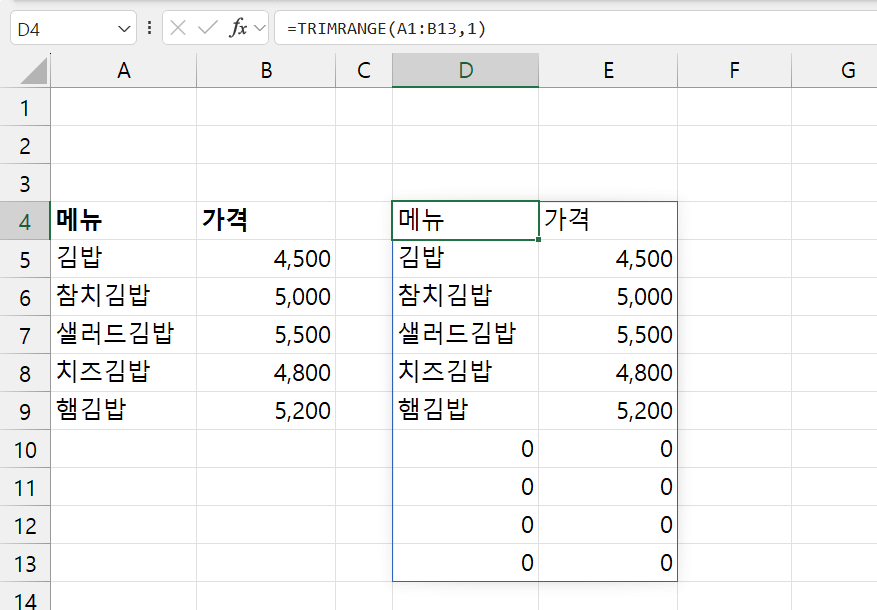Select row 8 header
The image size is (877, 610).
point(25,373)
